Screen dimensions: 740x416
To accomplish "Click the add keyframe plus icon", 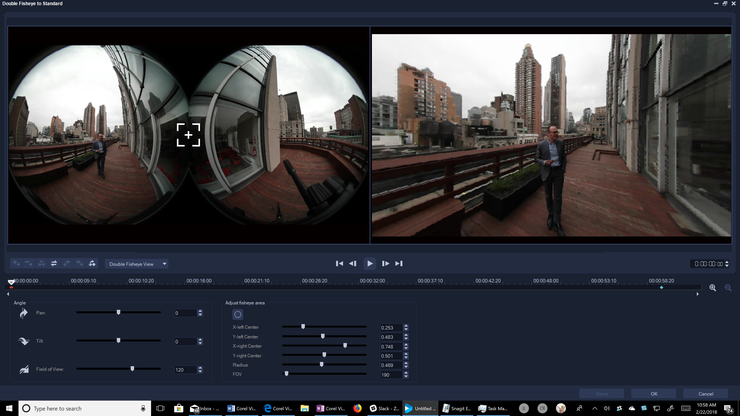I will coord(16,263).
